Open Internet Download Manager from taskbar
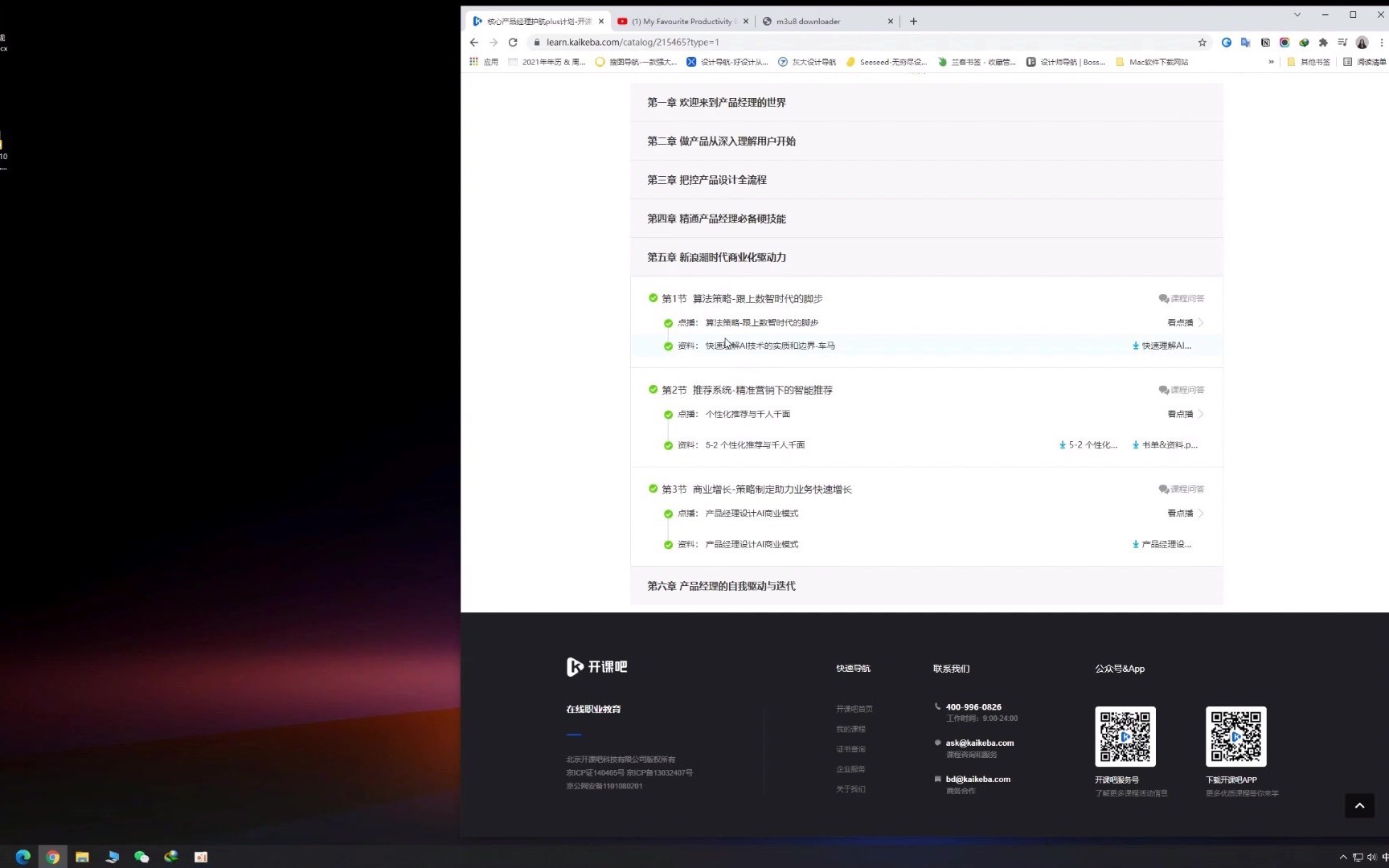Image resolution: width=1389 pixels, height=868 pixels. click(171, 857)
